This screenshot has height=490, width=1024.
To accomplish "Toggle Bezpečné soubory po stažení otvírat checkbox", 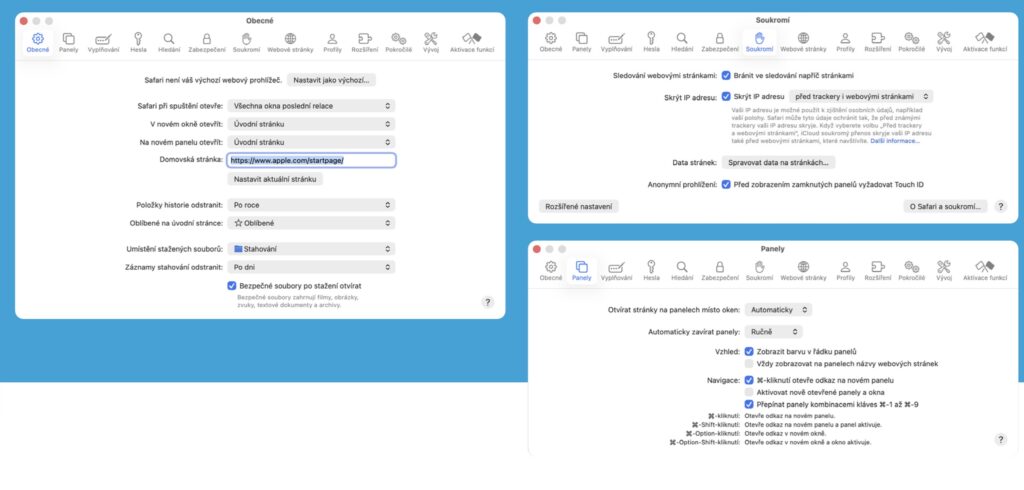I will 231,285.
